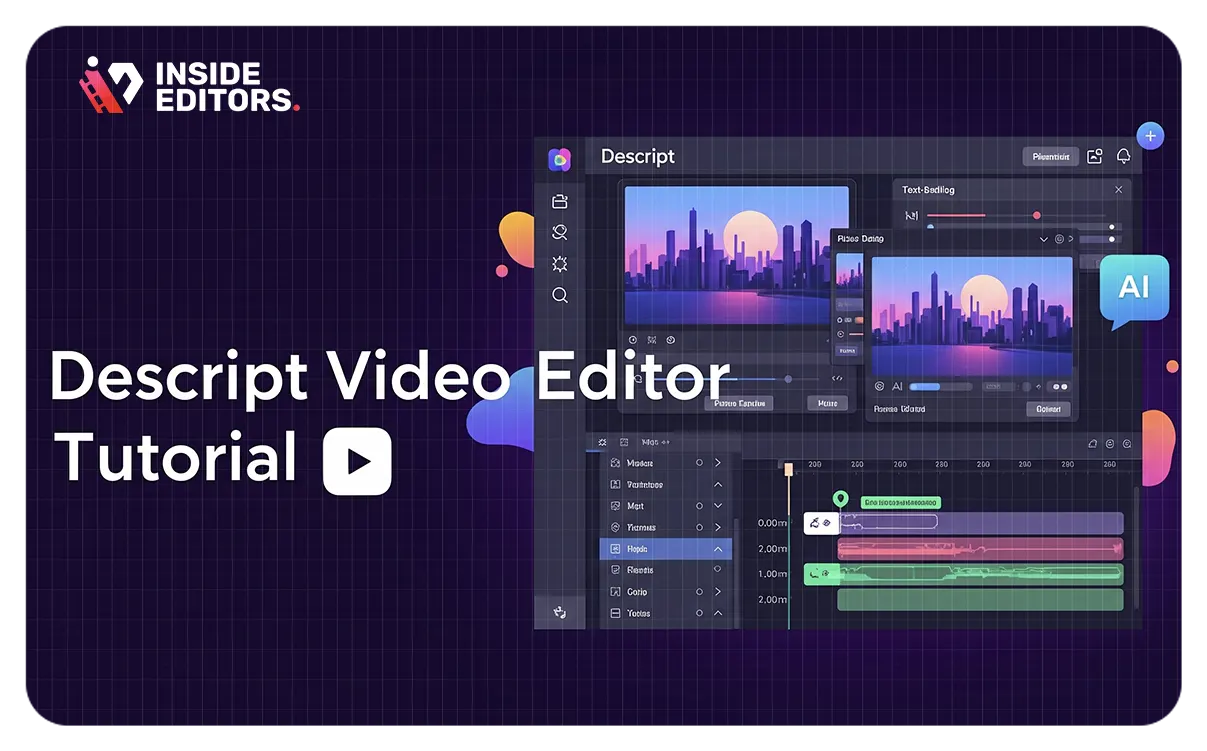
Task: Select the Gorio row in the list
Action: pos(666,592)
